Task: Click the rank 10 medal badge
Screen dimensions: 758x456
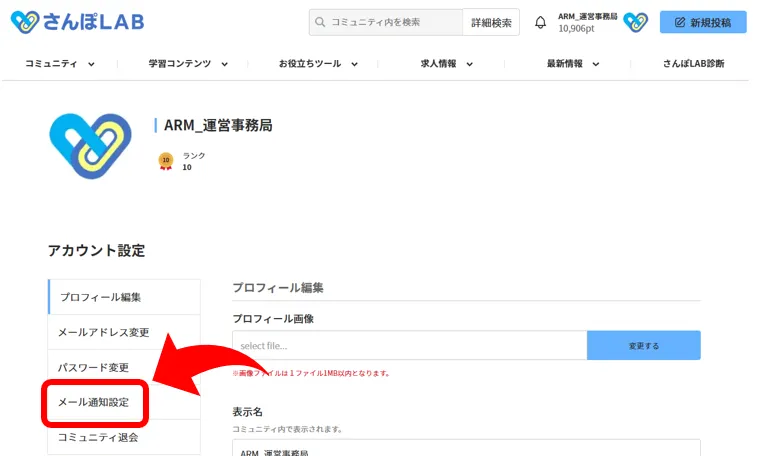Action: point(166,161)
